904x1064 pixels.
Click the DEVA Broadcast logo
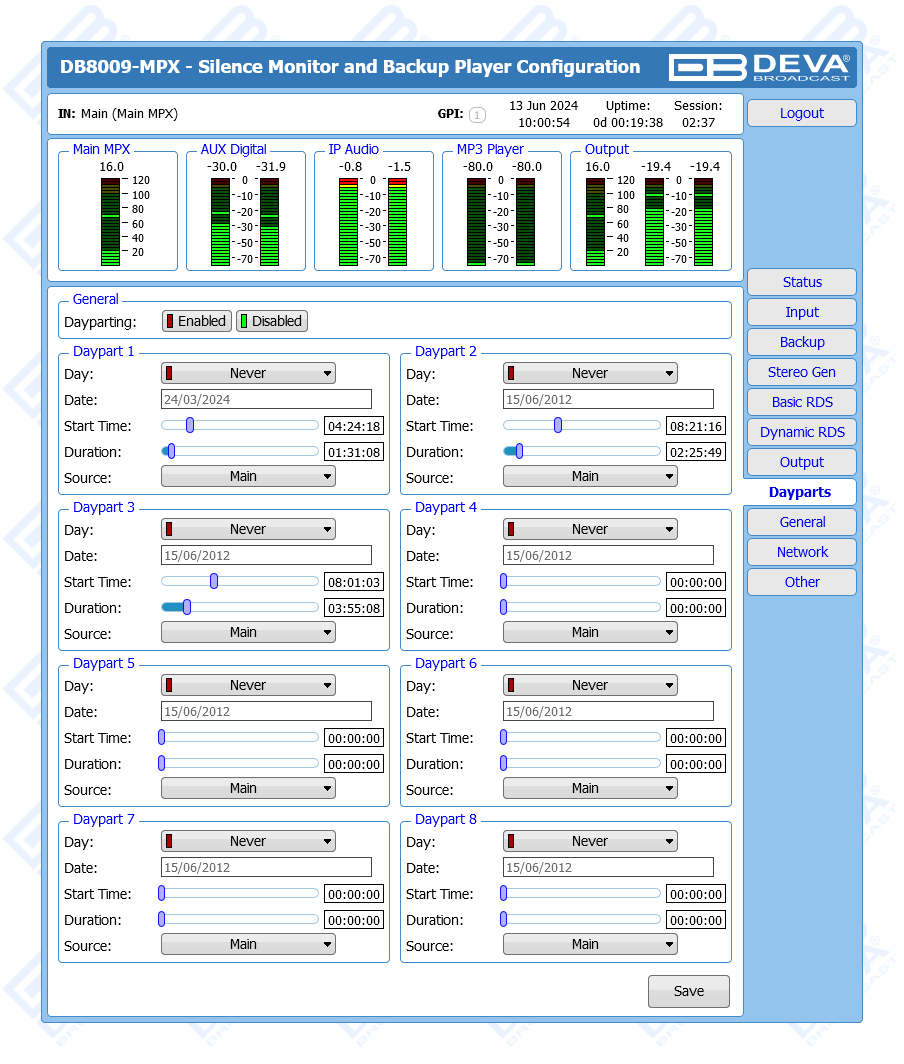pos(760,67)
